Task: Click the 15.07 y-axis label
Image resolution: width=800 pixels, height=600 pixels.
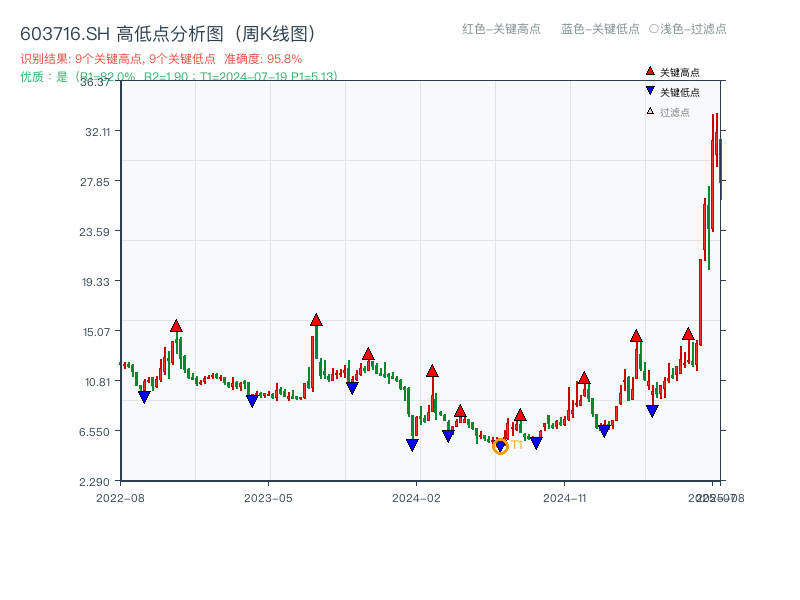Action: (x=96, y=332)
